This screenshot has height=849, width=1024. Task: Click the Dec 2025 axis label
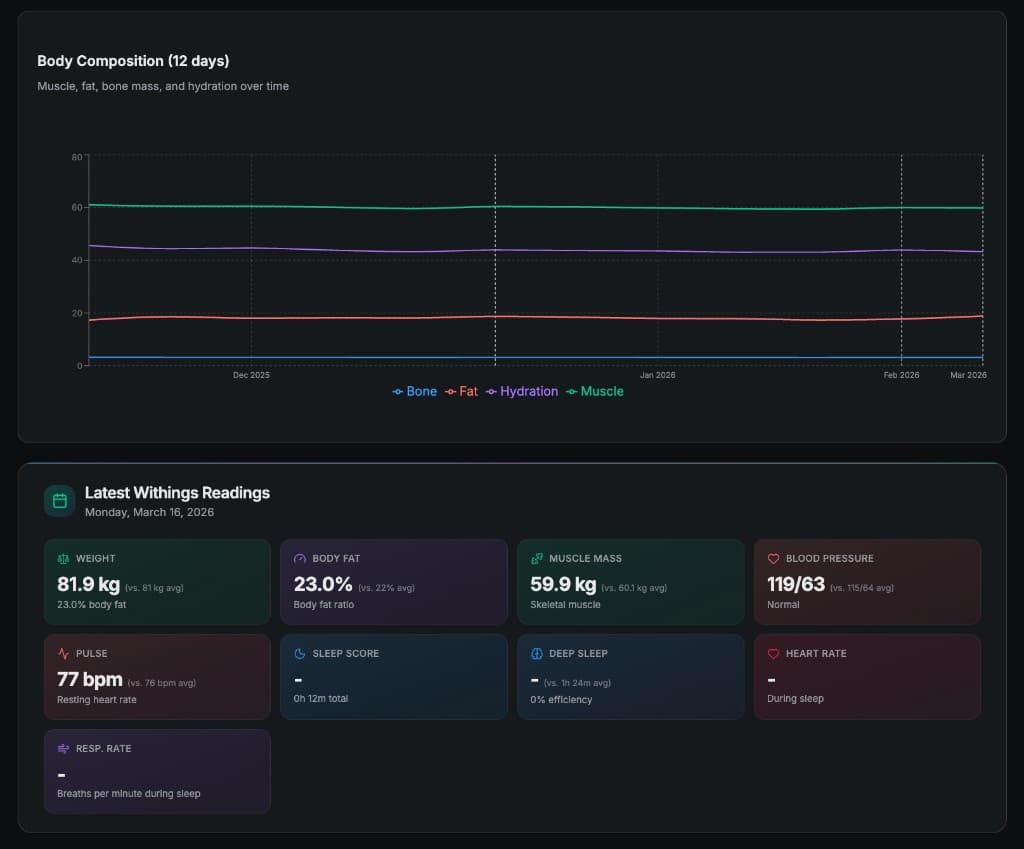pos(251,376)
